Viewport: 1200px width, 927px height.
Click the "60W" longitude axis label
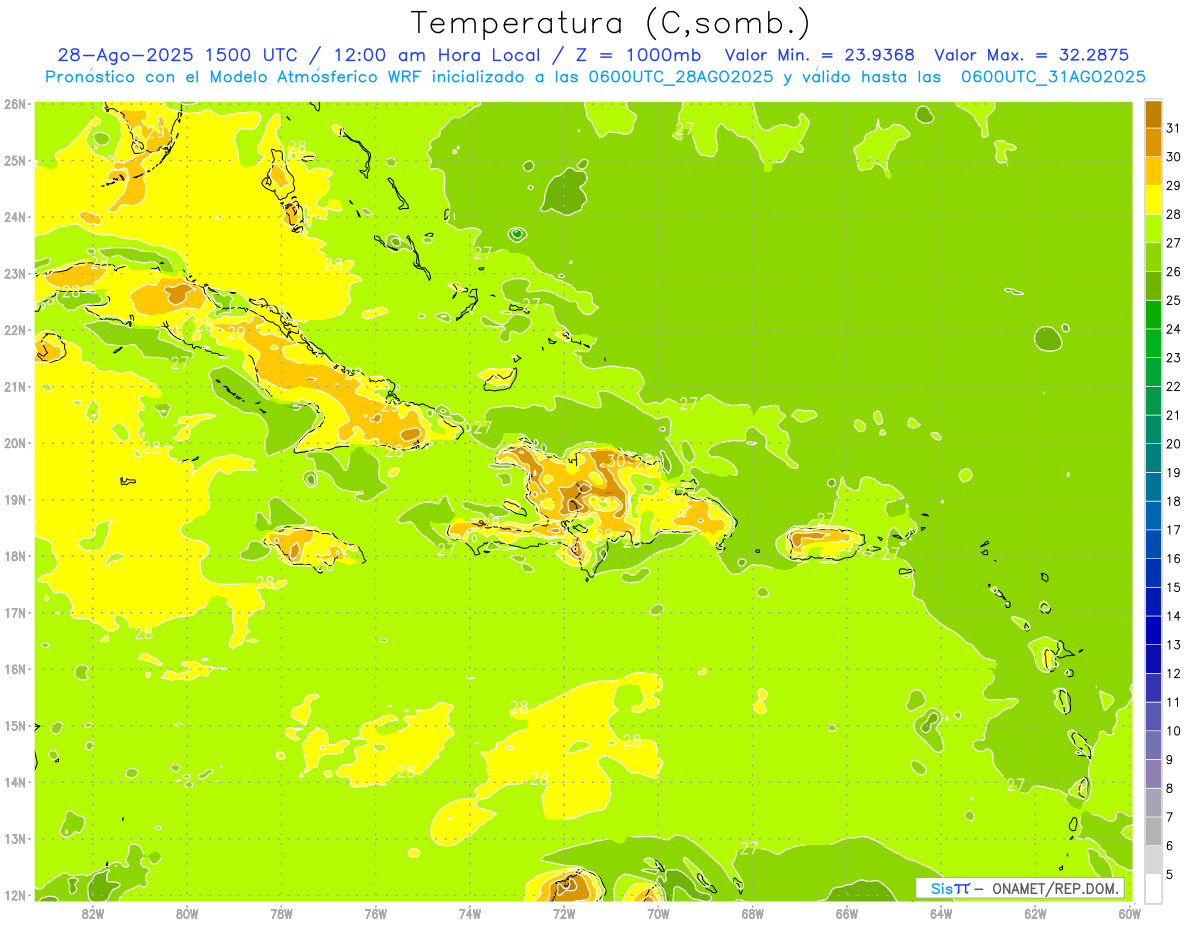point(1130,913)
